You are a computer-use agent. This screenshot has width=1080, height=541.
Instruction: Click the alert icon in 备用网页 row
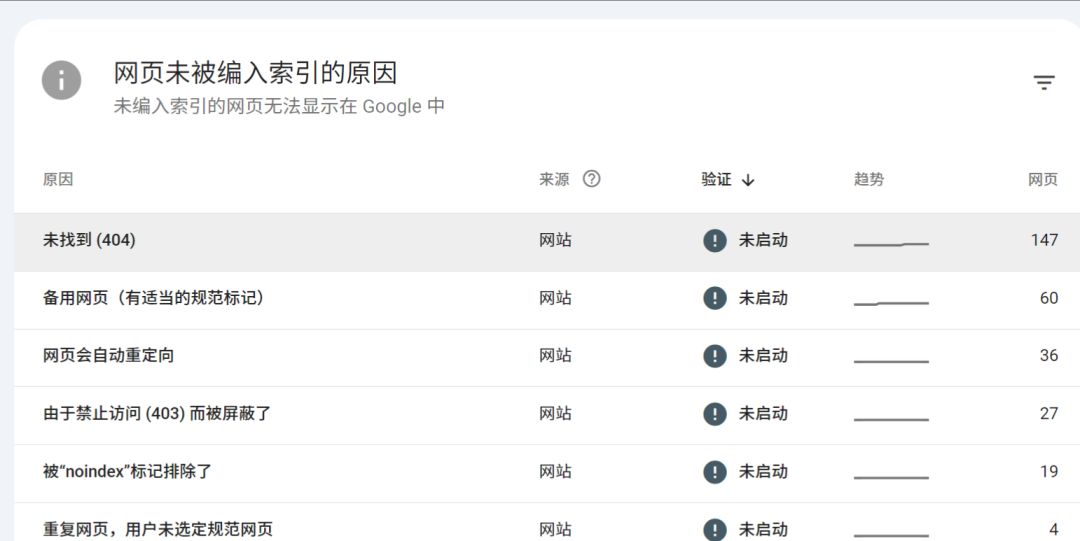[x=715, y=298]
